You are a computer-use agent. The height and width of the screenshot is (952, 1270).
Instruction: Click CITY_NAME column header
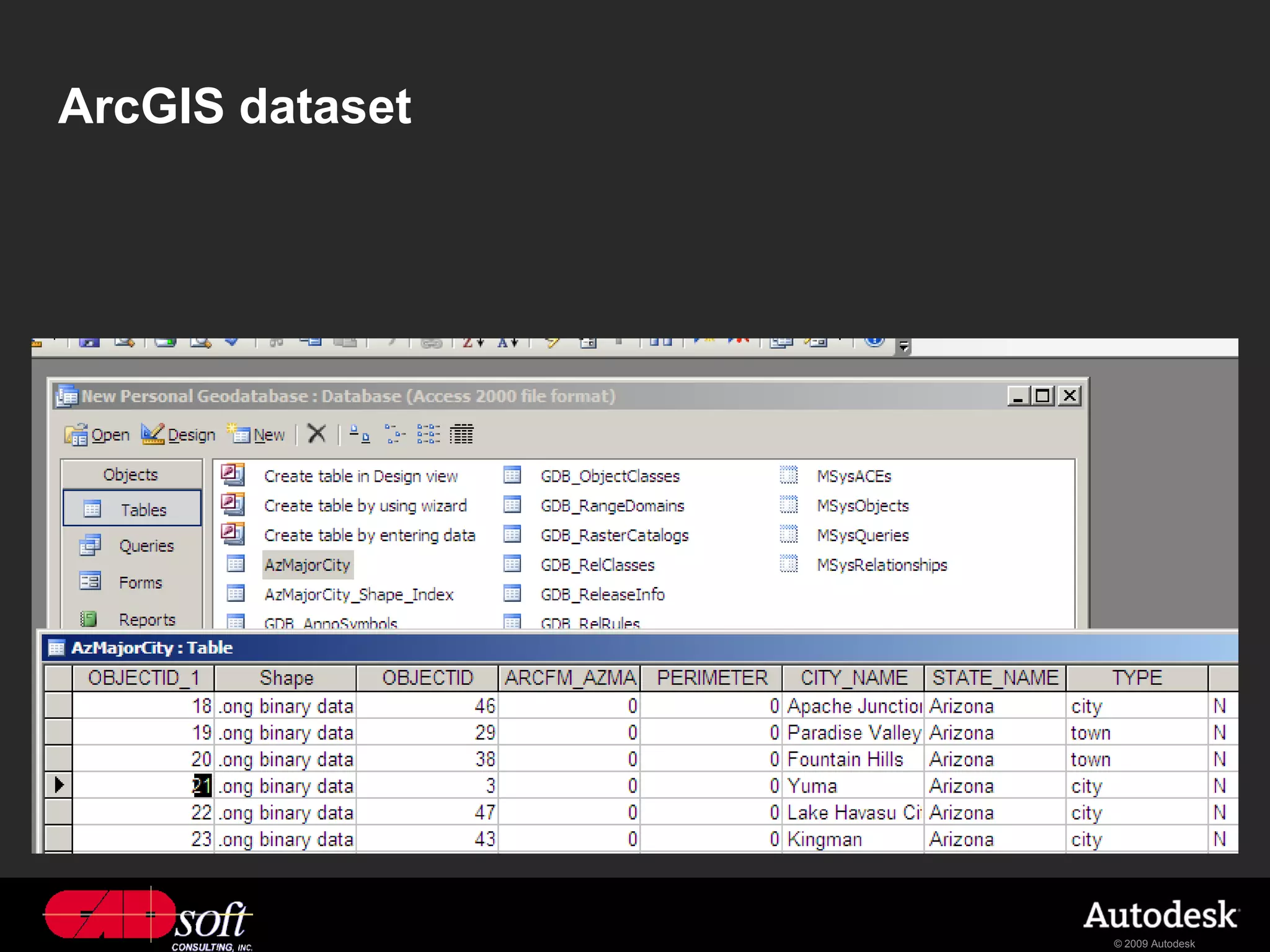854,678
